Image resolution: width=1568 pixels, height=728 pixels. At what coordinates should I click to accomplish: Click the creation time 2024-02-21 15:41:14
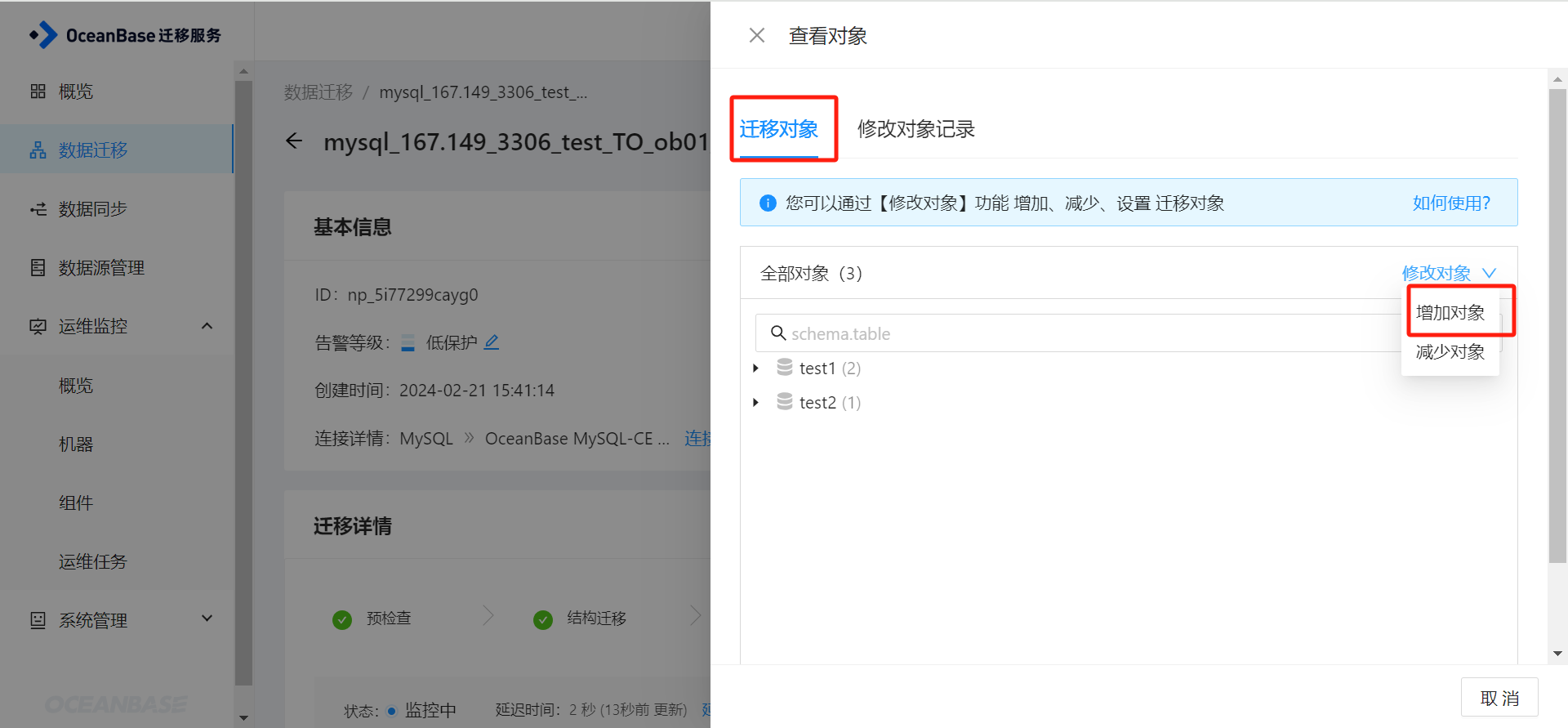[x=476, y=391]
